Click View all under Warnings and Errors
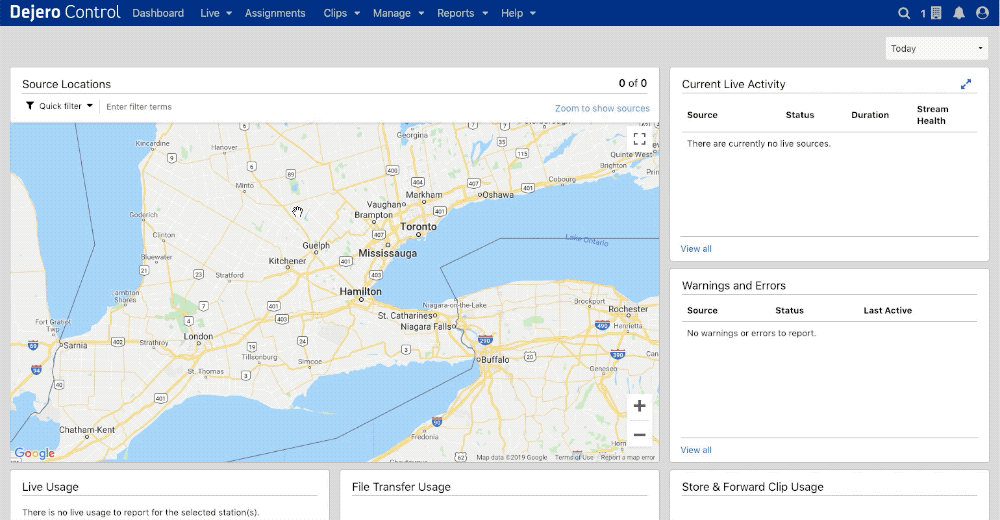Image resolution: width=1000 pixels, height=520 pixels. point(696,450)
